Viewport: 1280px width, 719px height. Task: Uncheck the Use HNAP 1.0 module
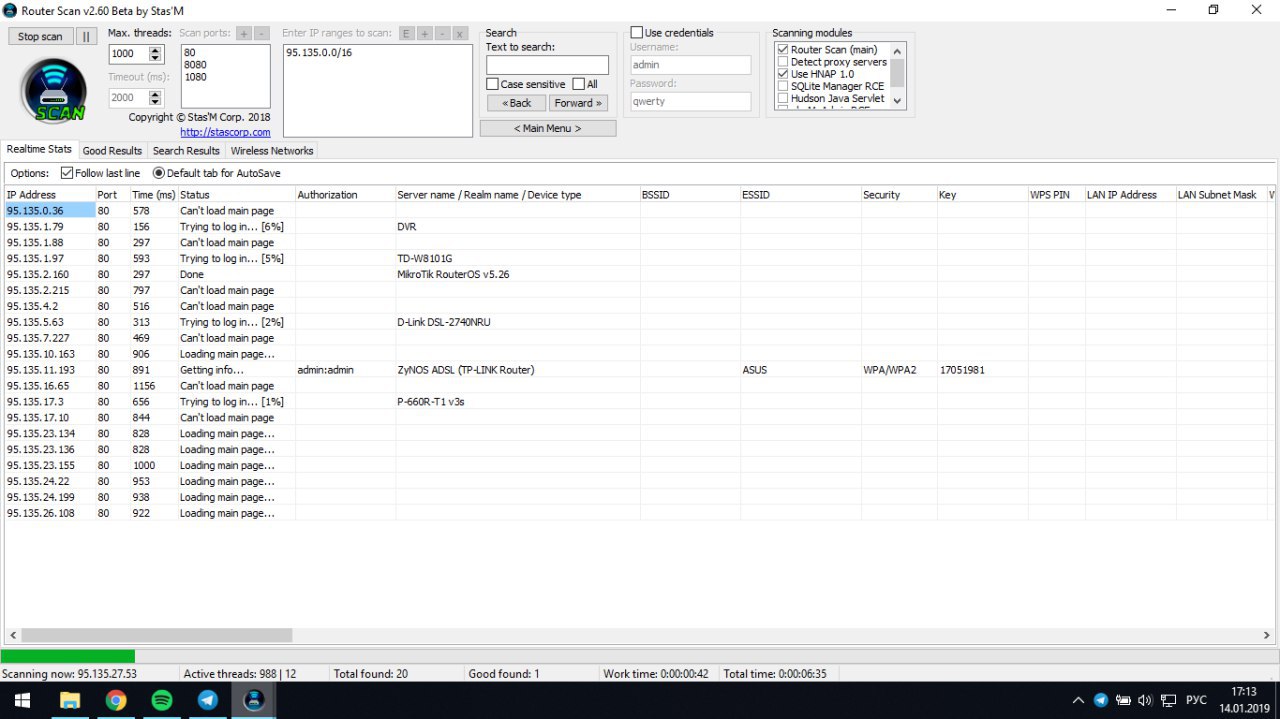[x=783, y=74]
